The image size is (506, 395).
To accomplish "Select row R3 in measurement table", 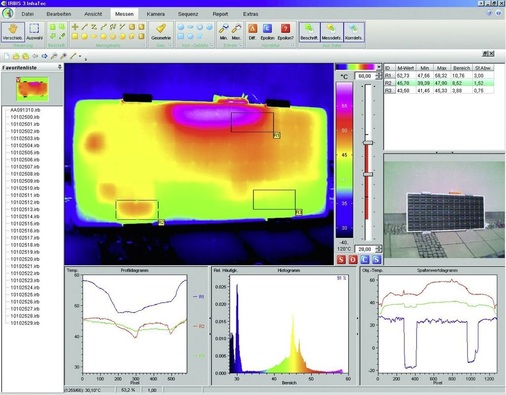I will coord(439,90).
